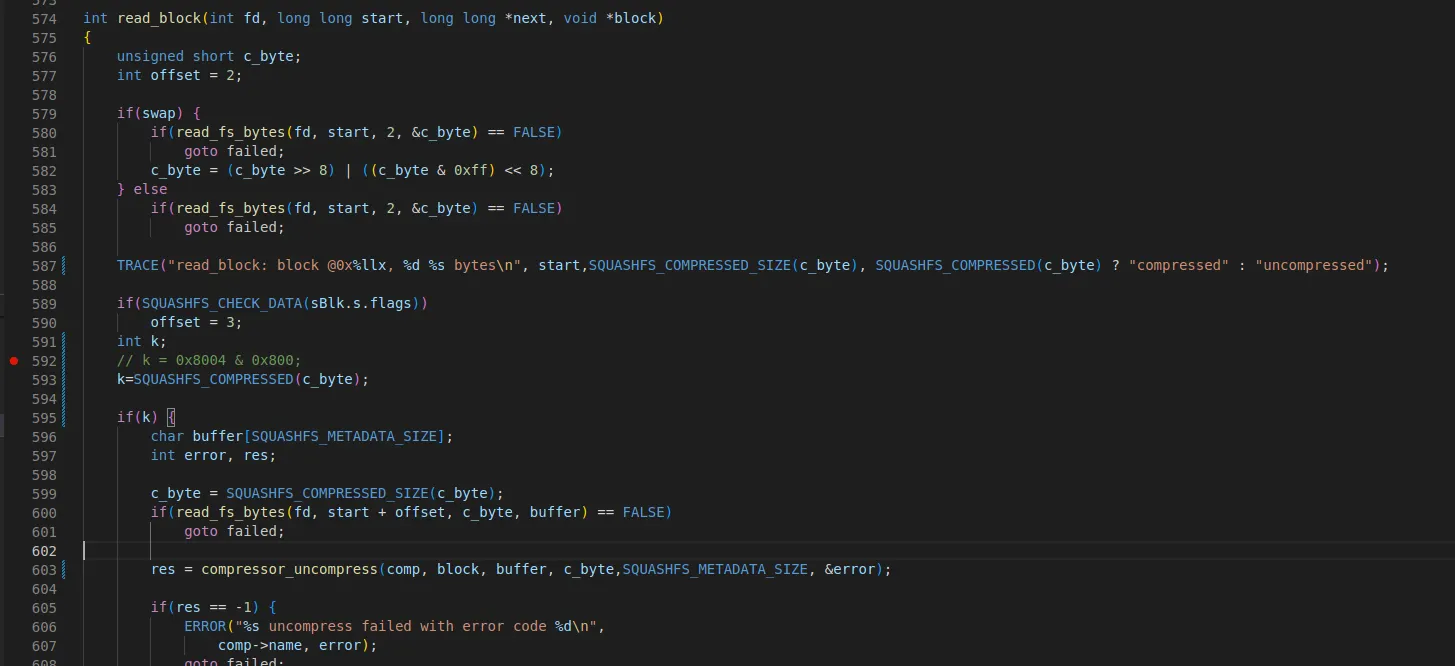Click goto failed on line 581
The width and height of the screenshot is (1455, 666).
pos(235,151)
